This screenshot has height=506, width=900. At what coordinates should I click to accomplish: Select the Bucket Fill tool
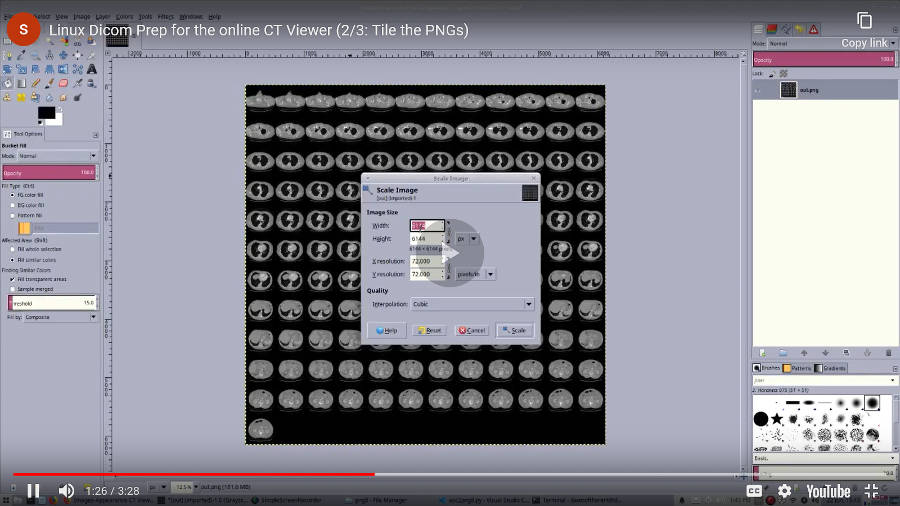coord(7,83)
